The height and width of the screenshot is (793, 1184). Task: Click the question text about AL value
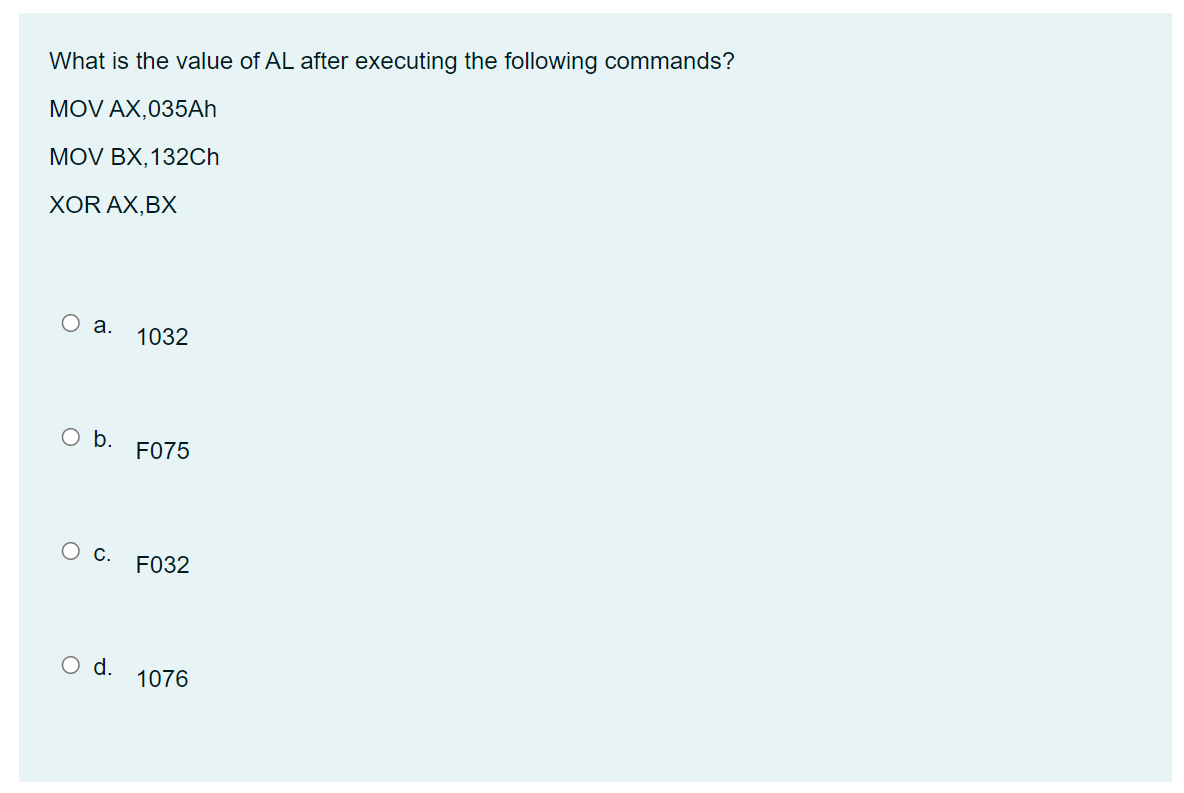pos(392,61)
